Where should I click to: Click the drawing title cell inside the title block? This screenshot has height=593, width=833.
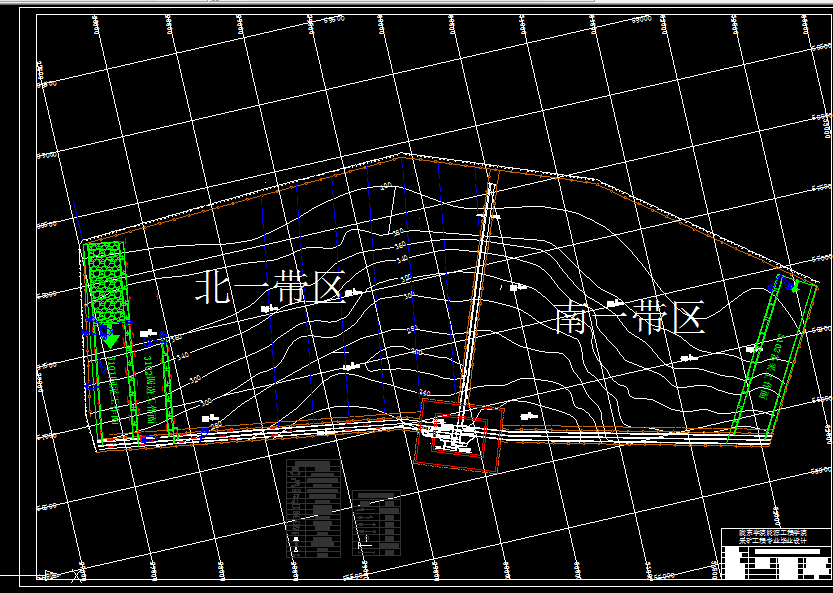(x=787, y=551)
